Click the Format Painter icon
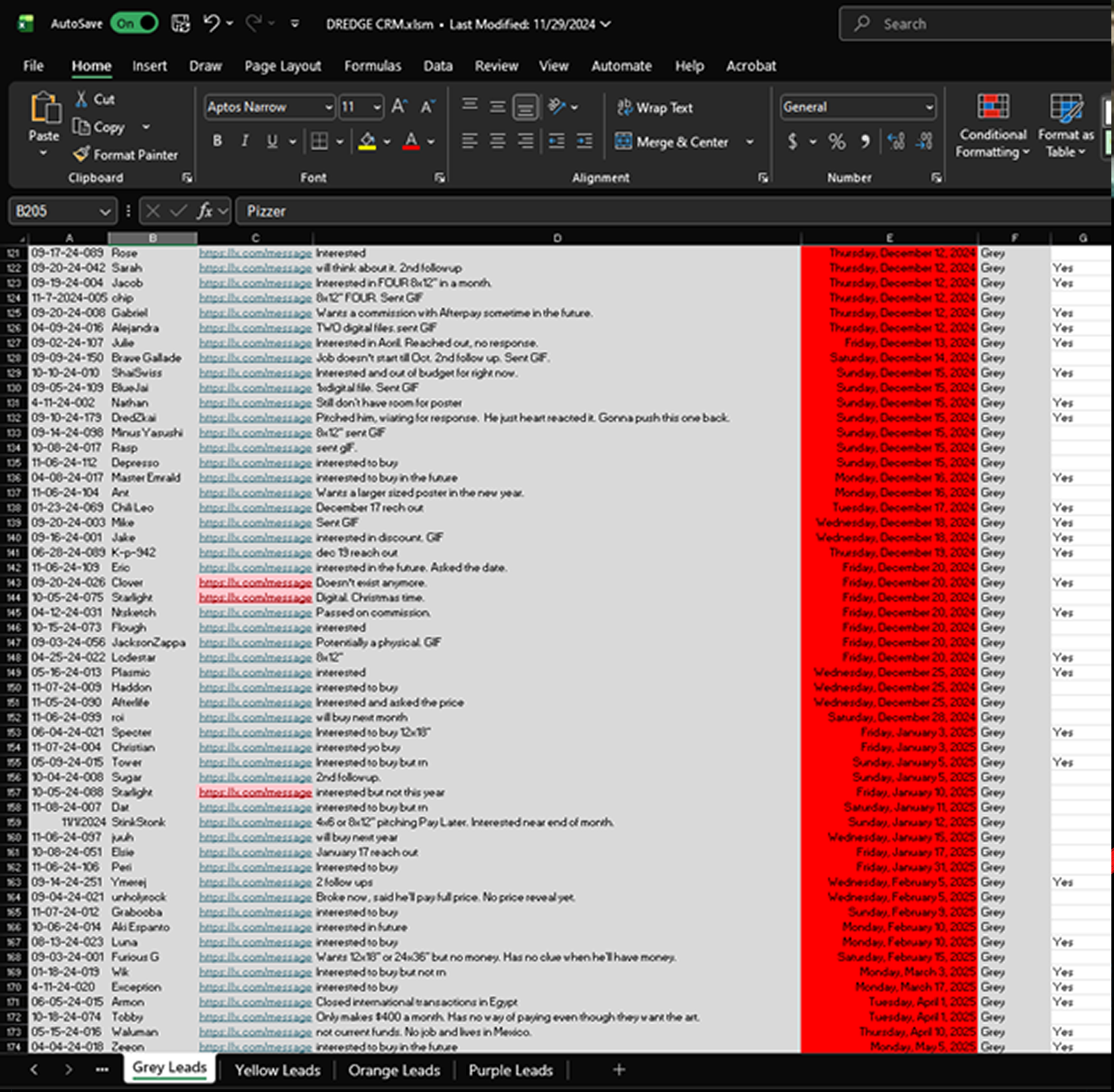The height and width of the screenshot is (1092, 1114). click(81, 154)
